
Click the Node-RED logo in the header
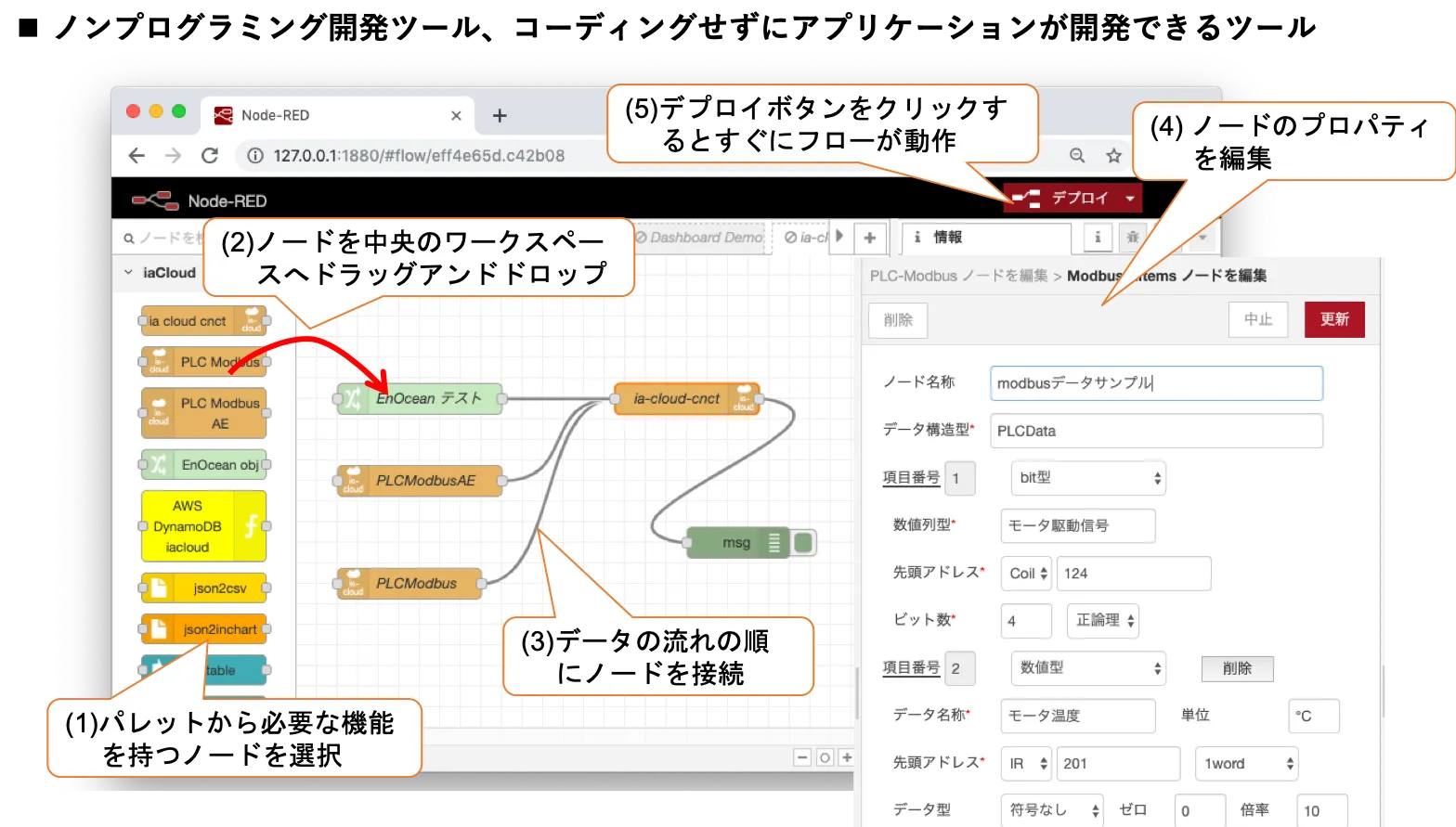[154, 200]
